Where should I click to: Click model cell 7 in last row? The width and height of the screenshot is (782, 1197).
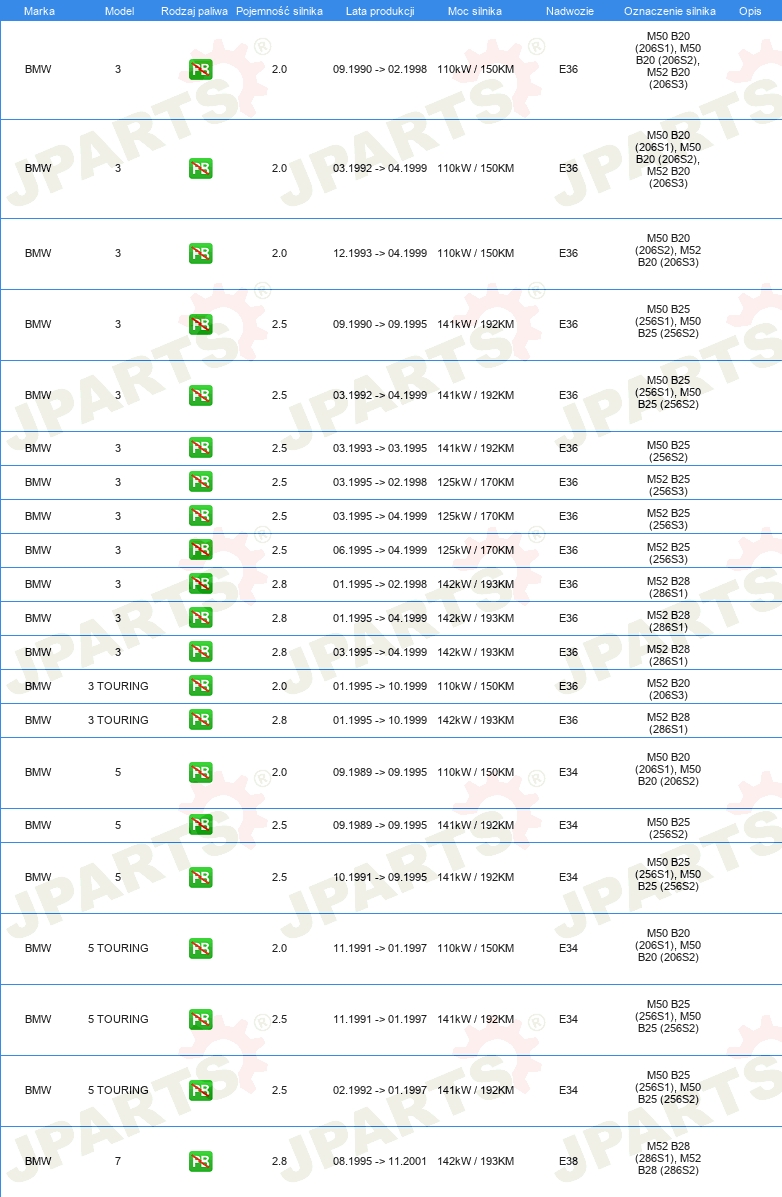(x=118, y=1162)
